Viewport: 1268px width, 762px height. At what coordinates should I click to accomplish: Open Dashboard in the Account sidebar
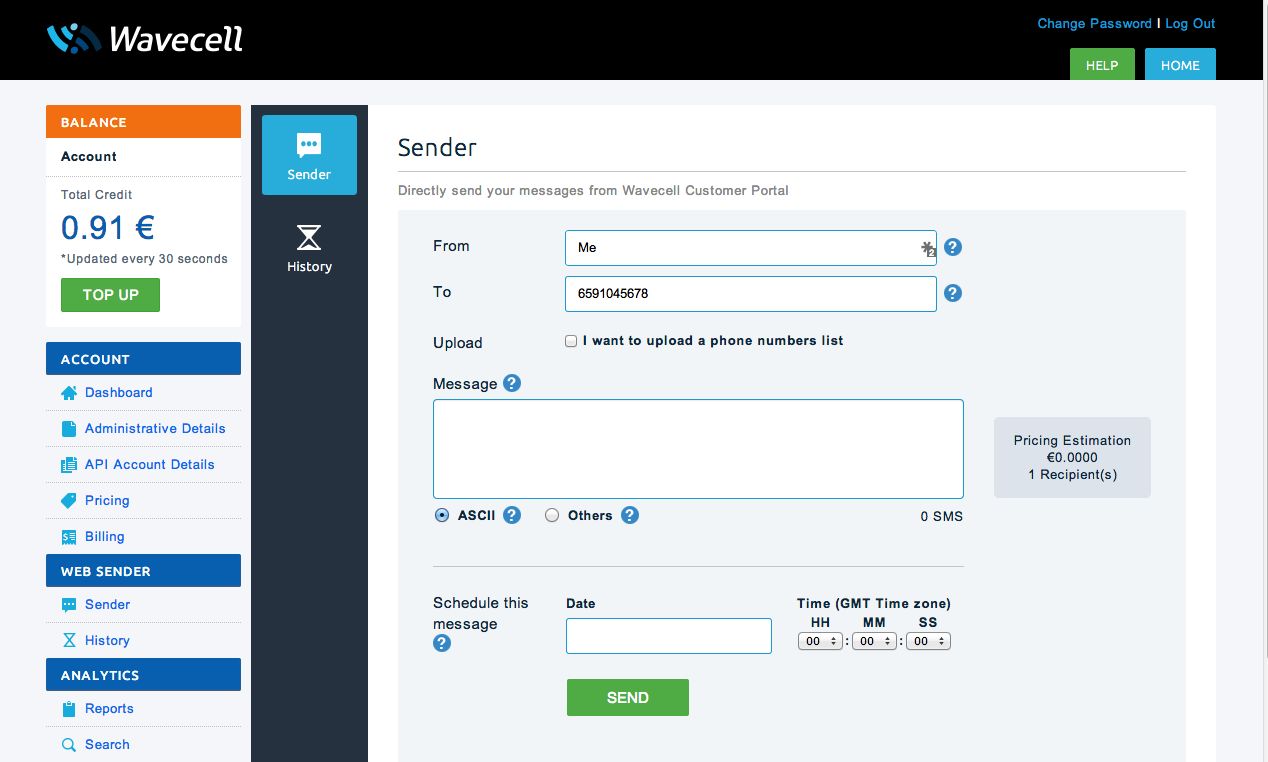pyautogui.click(x=118, y=392)
